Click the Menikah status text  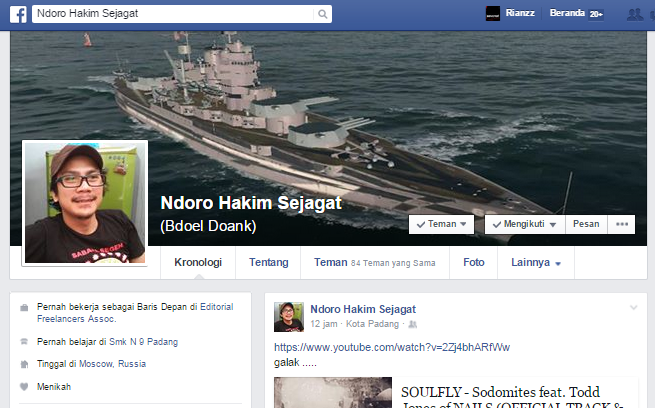coord(54,387)
